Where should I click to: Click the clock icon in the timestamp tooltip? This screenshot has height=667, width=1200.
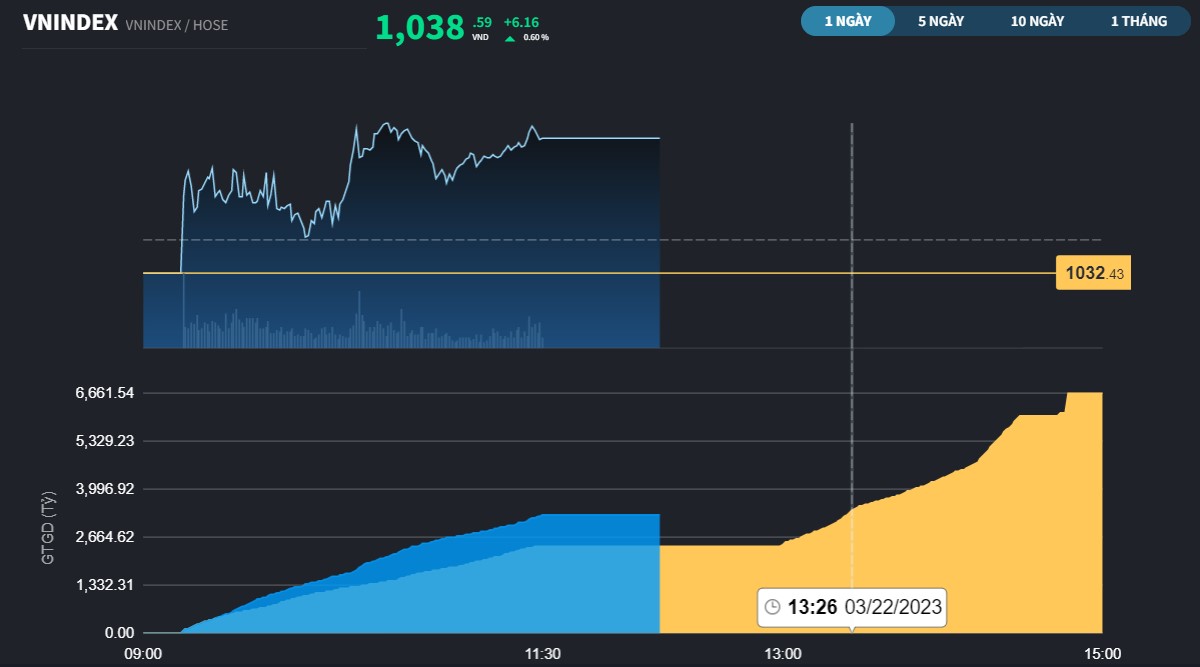[x=772, y=607]
